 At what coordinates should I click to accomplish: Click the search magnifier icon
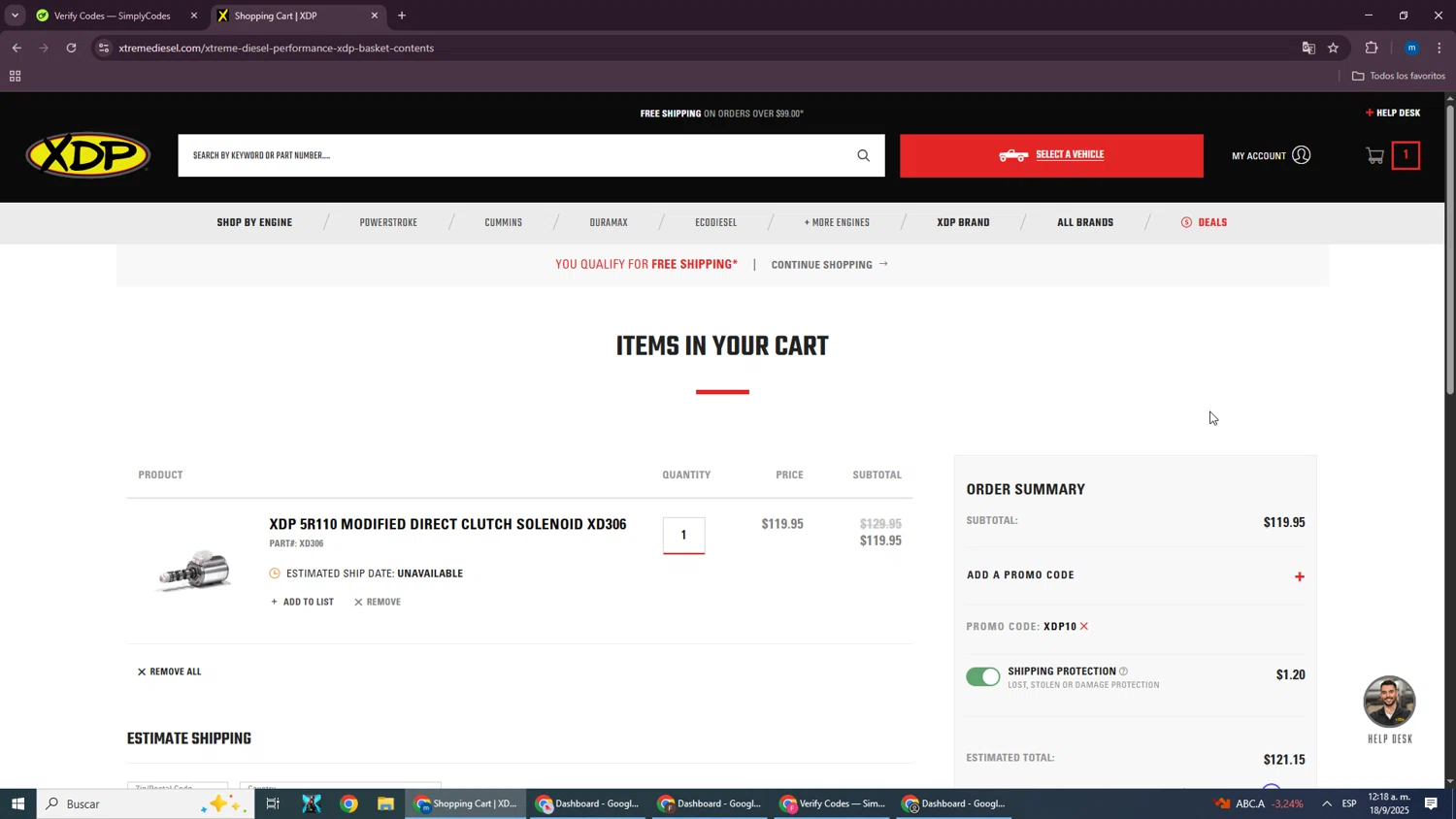[863, 155]
